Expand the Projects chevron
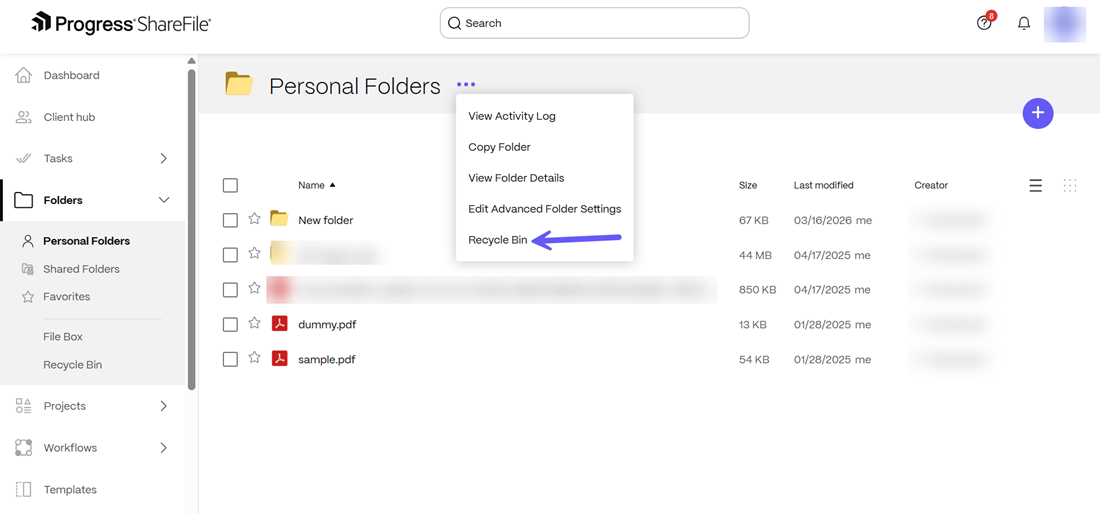Screen dimensions: 1100x514 click(163, 406)
